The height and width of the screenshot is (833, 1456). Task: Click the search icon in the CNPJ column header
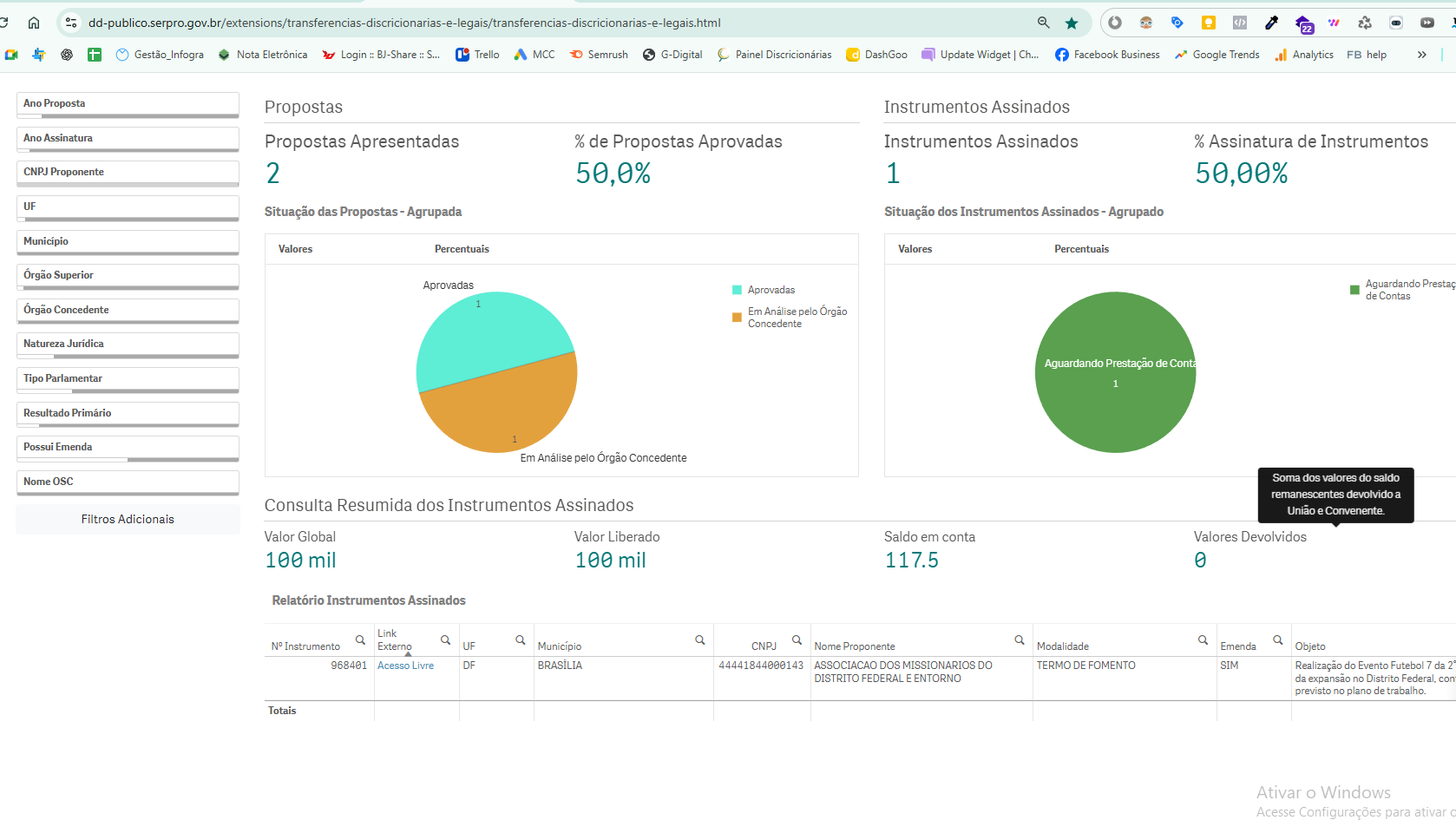click(x=797, y=640)
